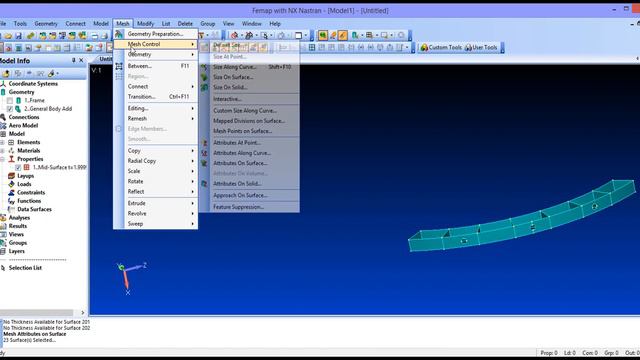Choose Mapped Divisions on Surface...
The height and width of the screenshot is (360, 640).
pos(249,121)
